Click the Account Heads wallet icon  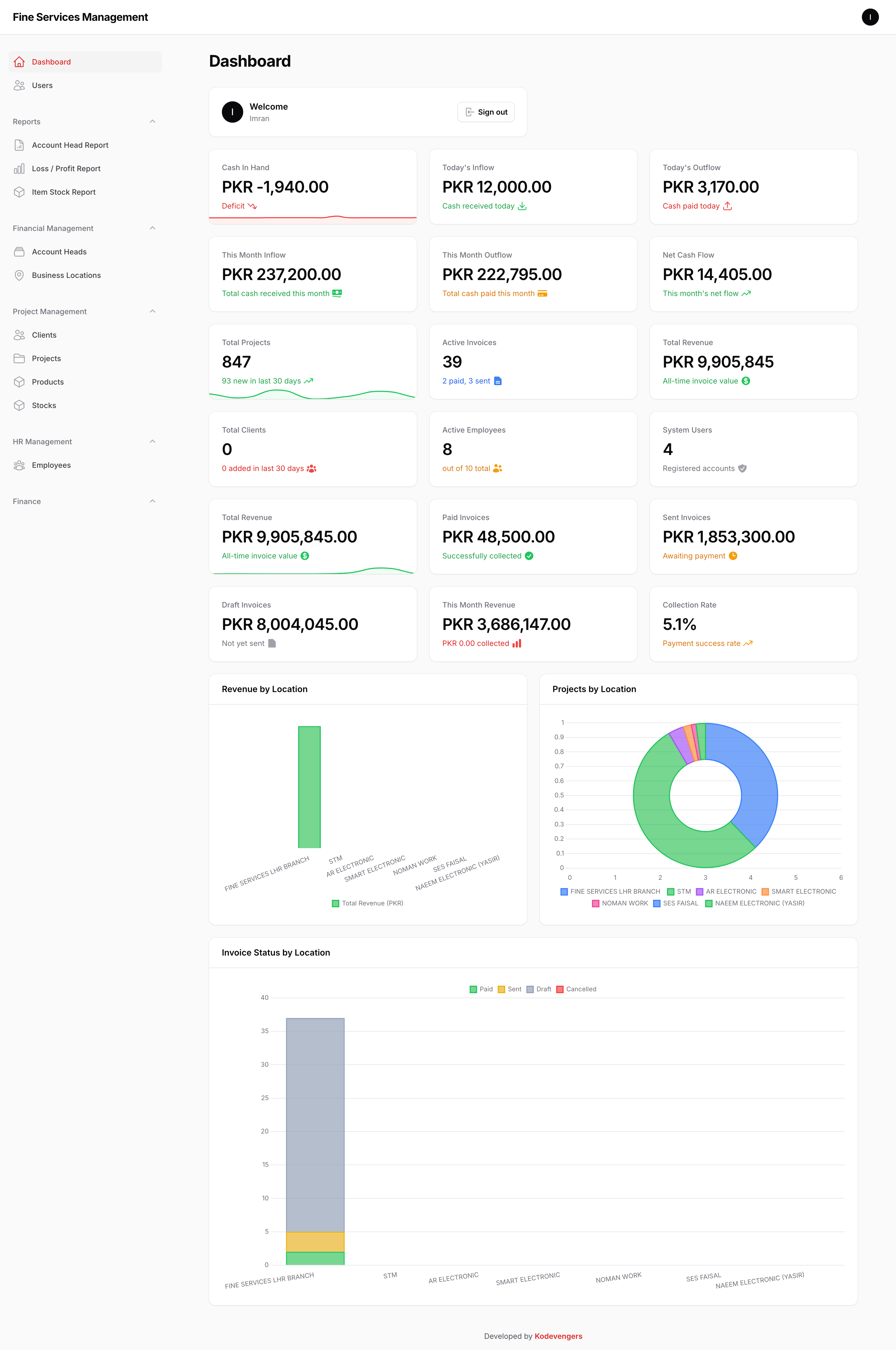tap(19, 252)
